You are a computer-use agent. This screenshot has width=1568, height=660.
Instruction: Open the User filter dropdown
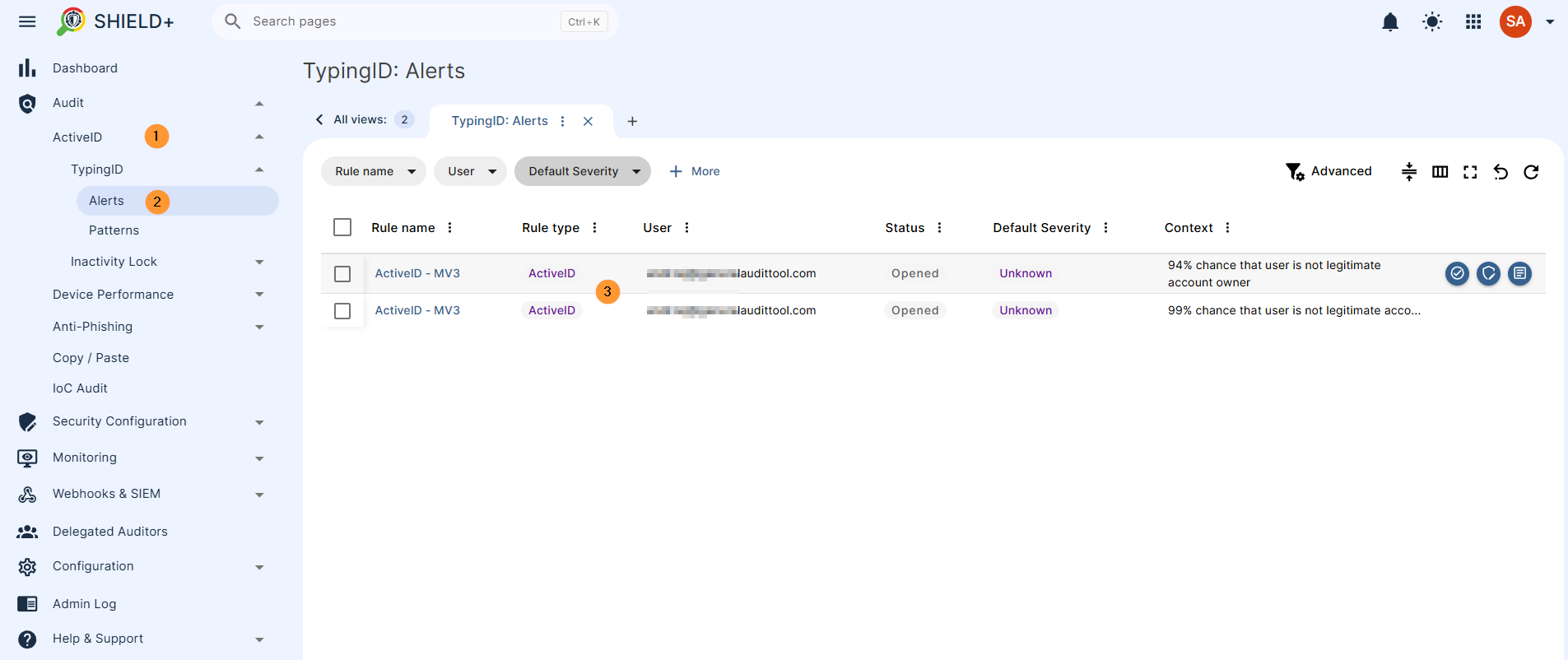[470, 171]
